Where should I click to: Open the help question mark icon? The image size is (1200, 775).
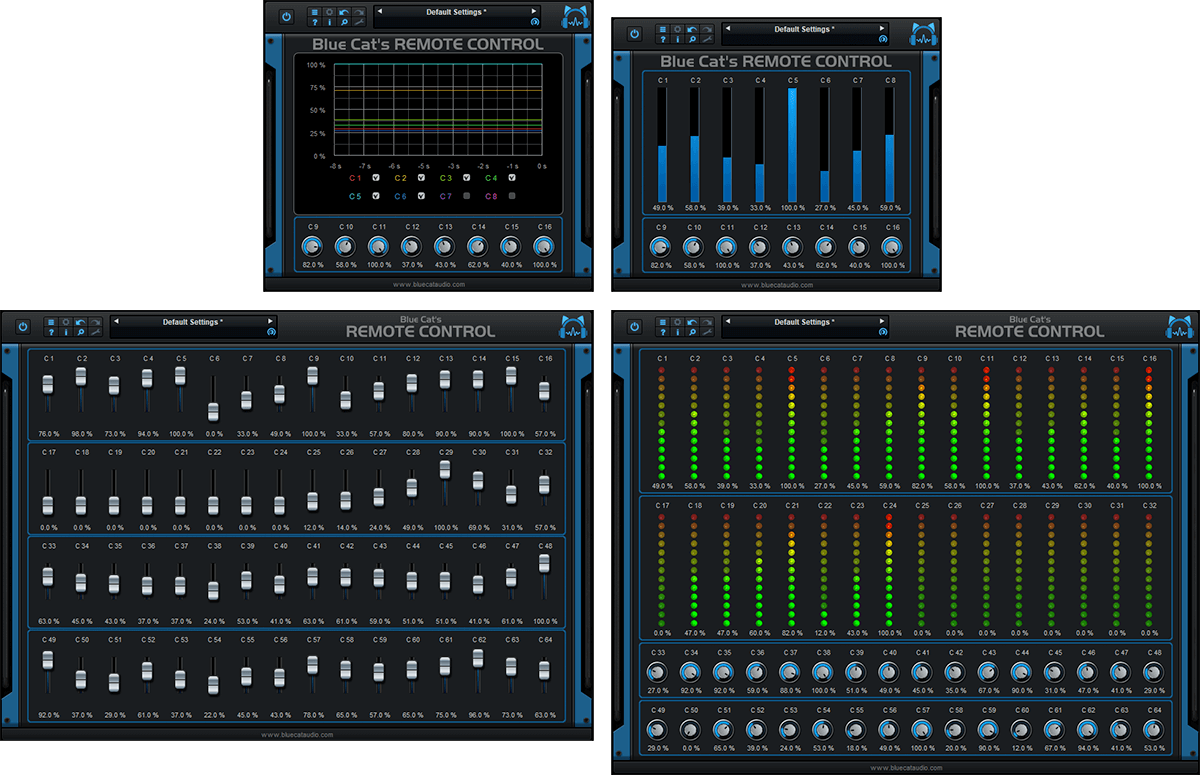point(313,22)
